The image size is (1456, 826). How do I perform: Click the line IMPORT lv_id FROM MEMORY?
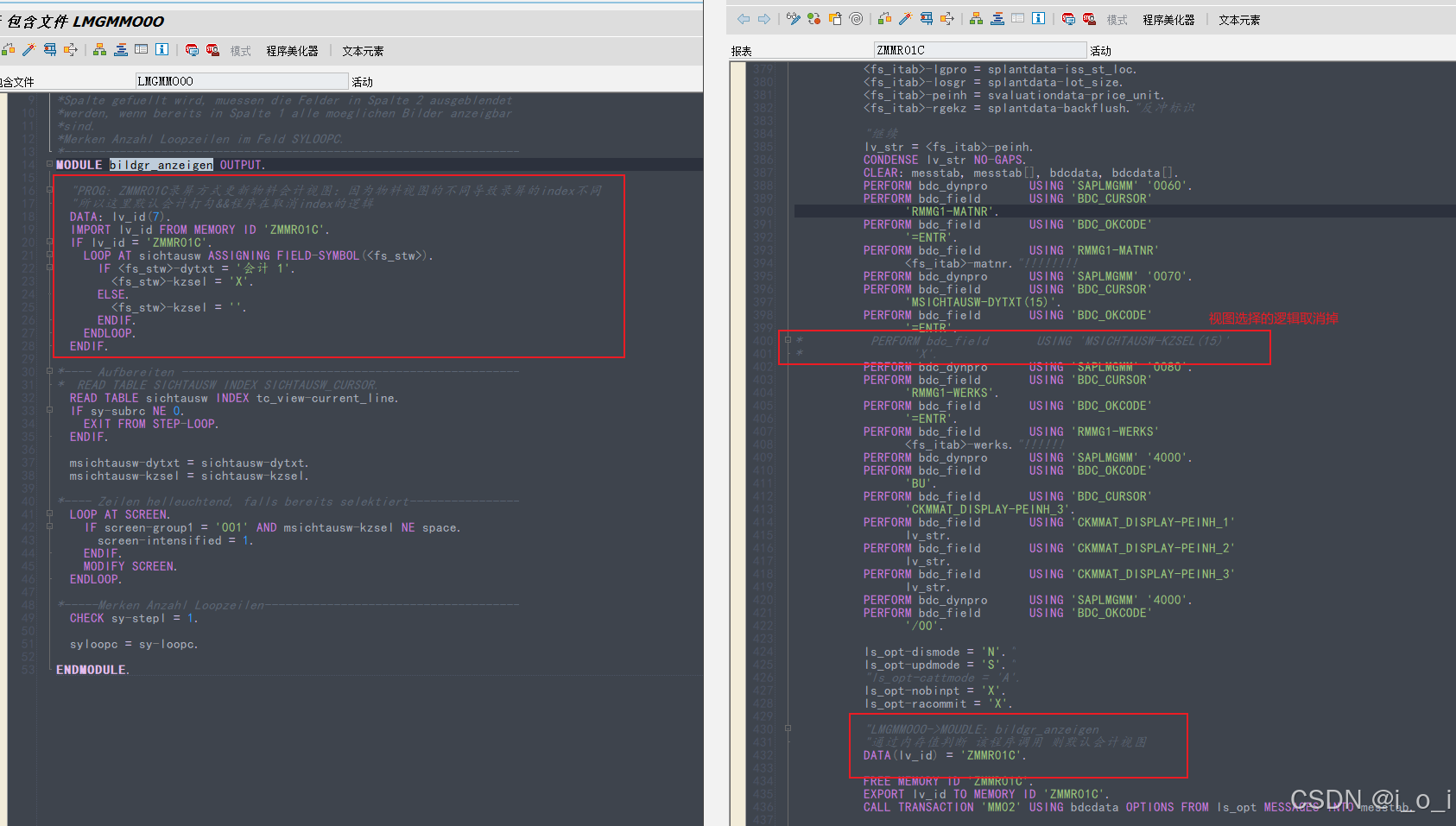coord(199,230)
